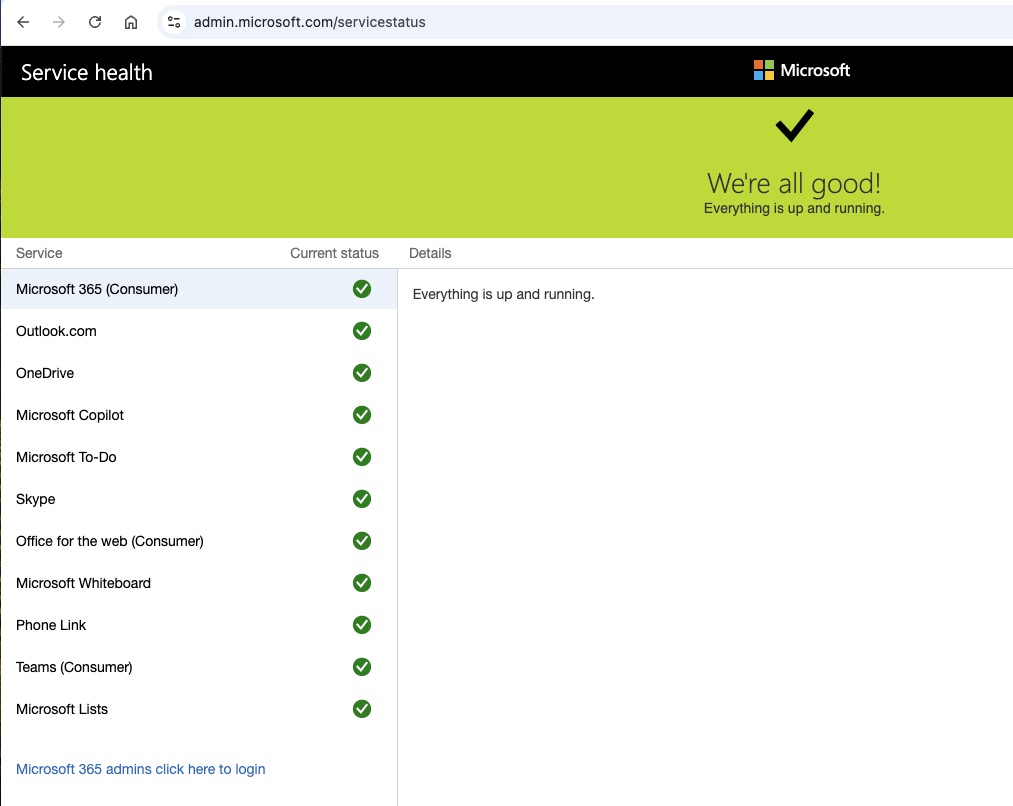Viewport: 1013px width, 806px height.
Task: Select the OneDrive service
Action: pos(199,373)
